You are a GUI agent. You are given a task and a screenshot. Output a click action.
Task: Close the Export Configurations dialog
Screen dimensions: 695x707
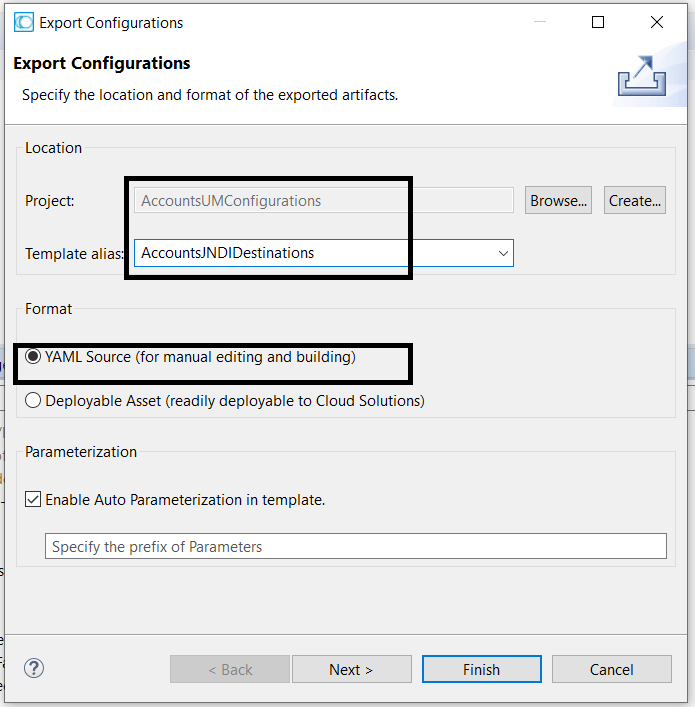click(x=657, y=22)
